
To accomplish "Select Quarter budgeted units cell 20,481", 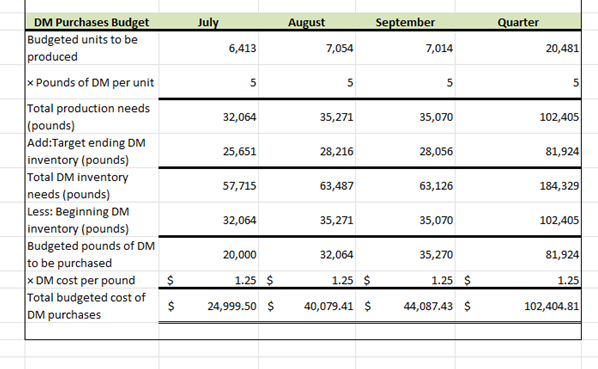I will [x=518, y=48].
